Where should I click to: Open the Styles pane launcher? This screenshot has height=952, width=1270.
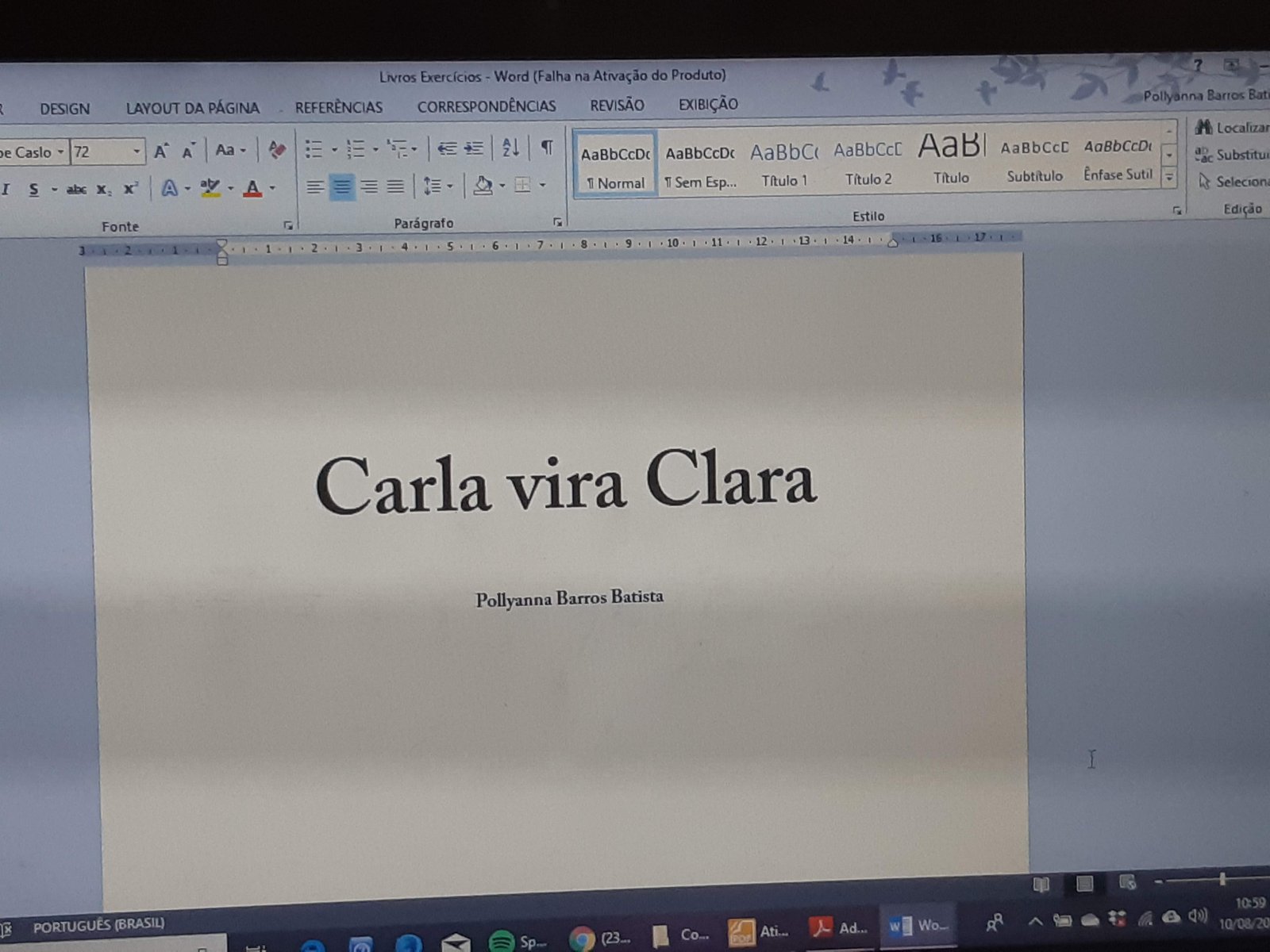point(1177,210)
